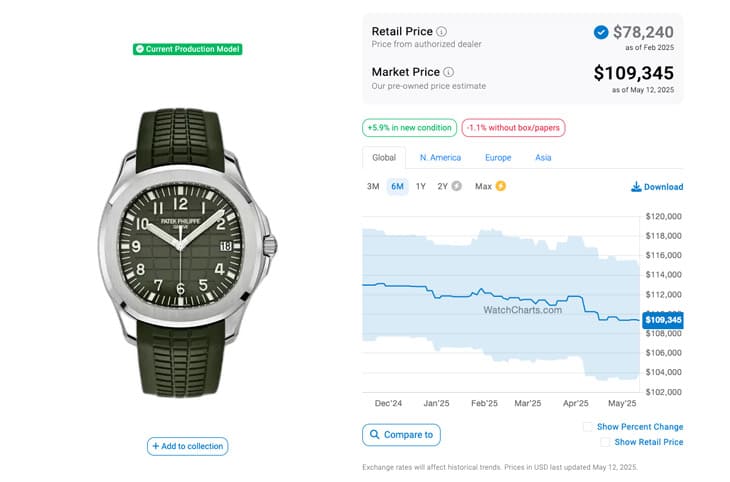The height and width of the screenshot is (482, 730).
Task: Click the Current Production Model badge
Action: [x=188, y=49]
